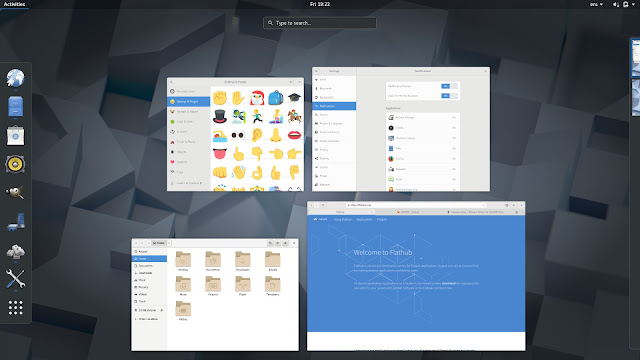Click search icon in Files window toolbar
640x360 pixels.
point(270,243)
